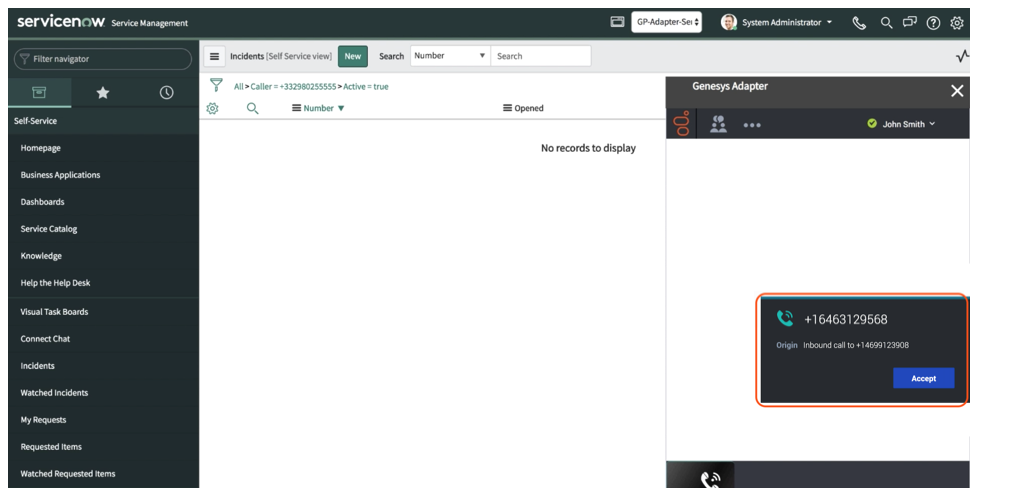
Task: Click the All breadcrumb link
Action: (239, 86)
